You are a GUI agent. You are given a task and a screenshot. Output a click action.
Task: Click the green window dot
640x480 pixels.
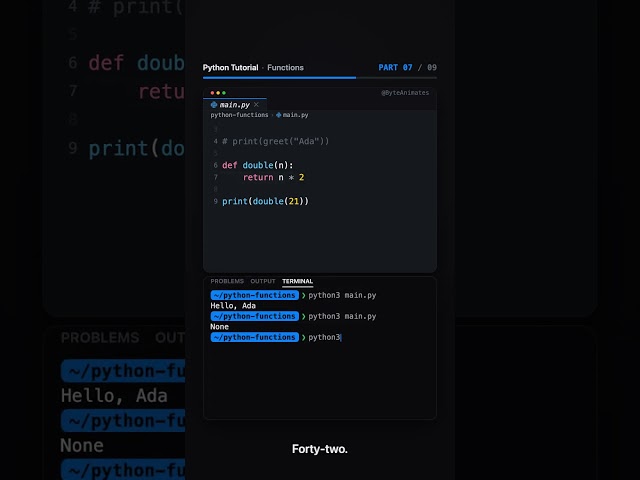224,93
